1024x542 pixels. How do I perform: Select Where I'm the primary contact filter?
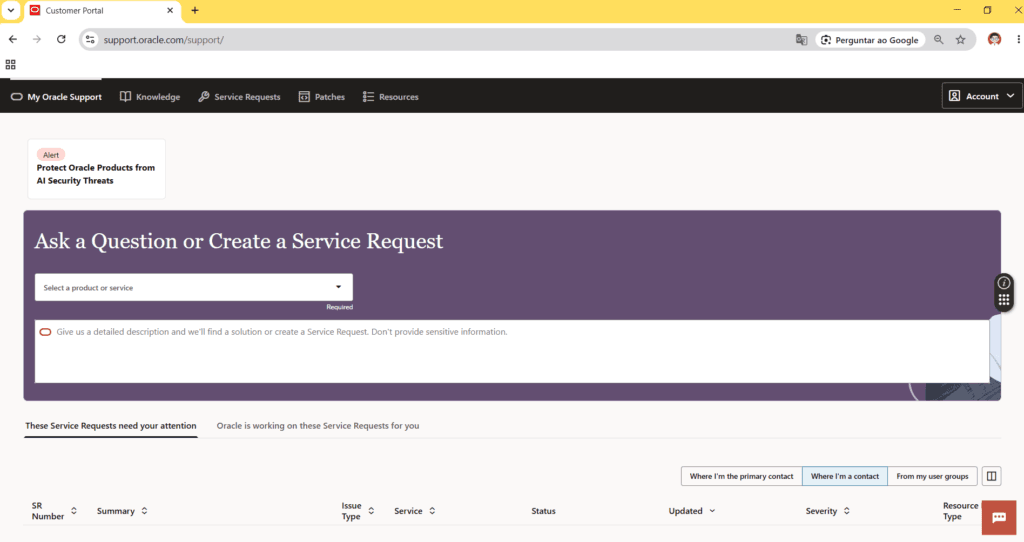[x=741, y=476]
